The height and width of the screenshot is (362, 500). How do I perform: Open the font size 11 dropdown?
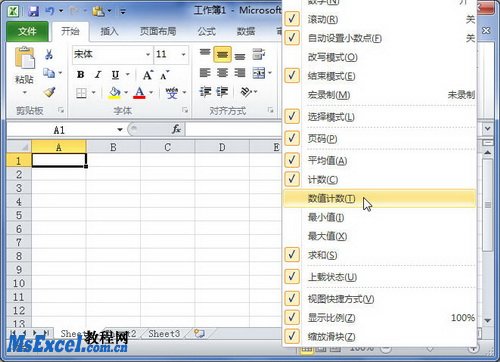[183, 55]
